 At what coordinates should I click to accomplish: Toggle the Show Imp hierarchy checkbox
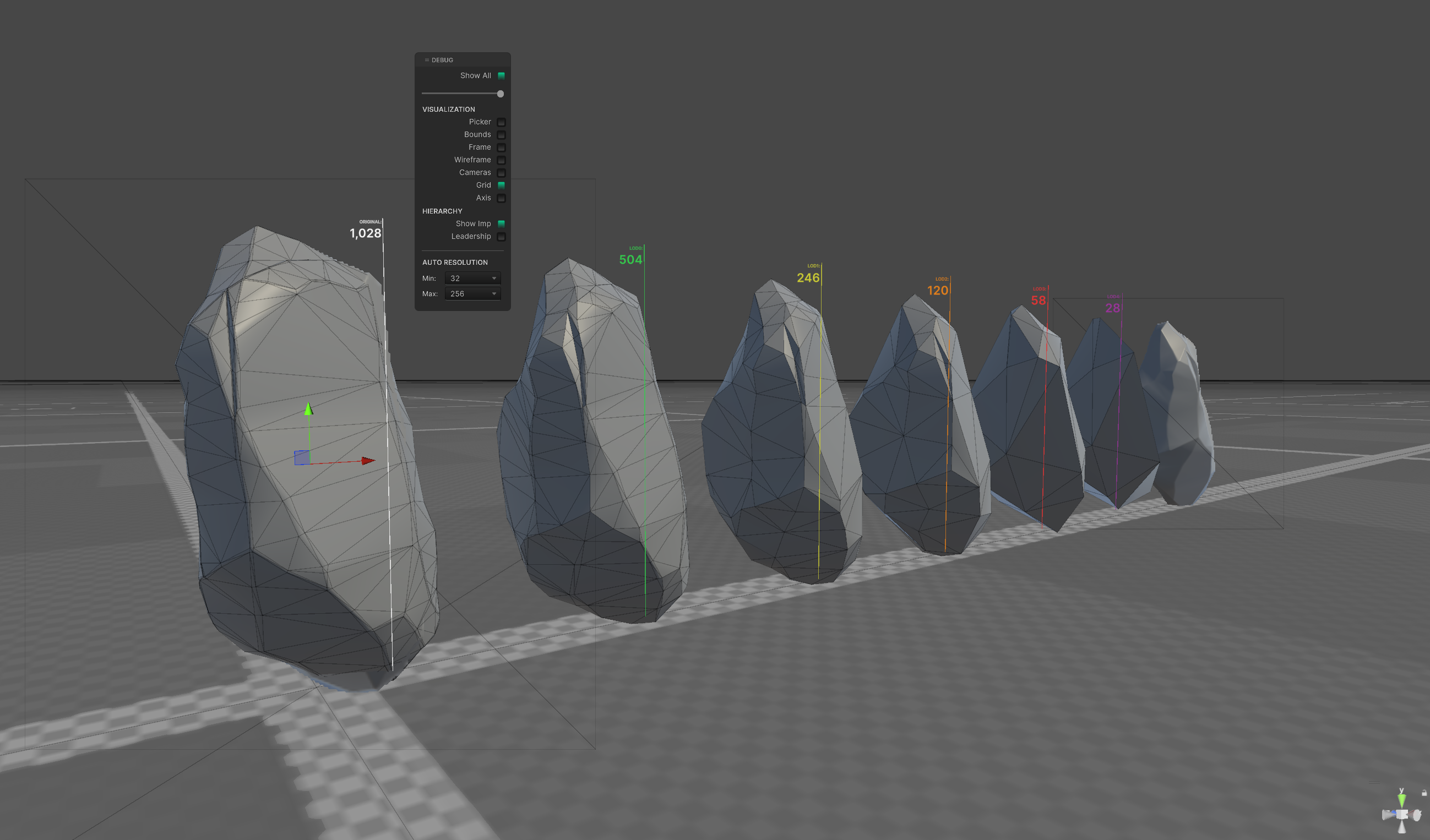tap(501, 224)
